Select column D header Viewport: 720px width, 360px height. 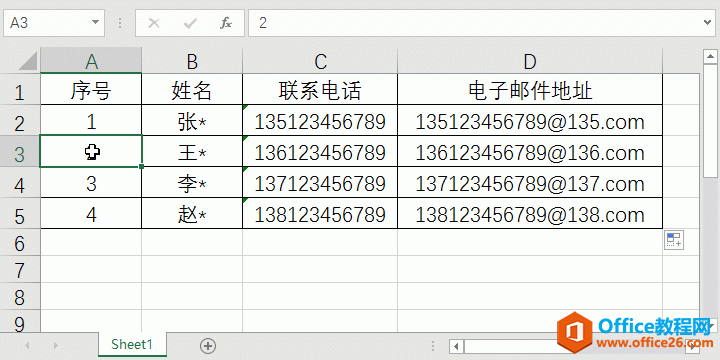[x=530, y=62]
